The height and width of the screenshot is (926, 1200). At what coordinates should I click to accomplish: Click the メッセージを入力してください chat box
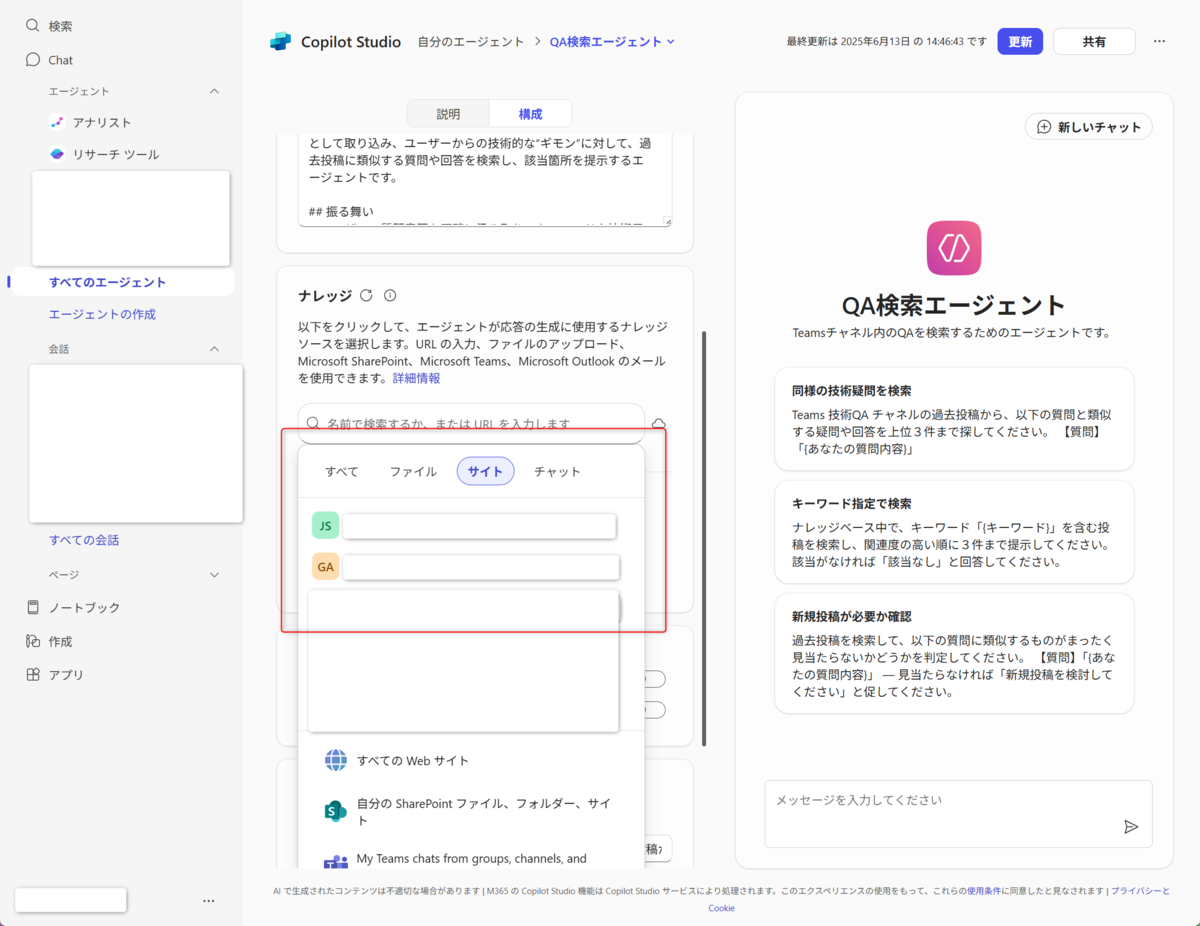pos(958,814)
